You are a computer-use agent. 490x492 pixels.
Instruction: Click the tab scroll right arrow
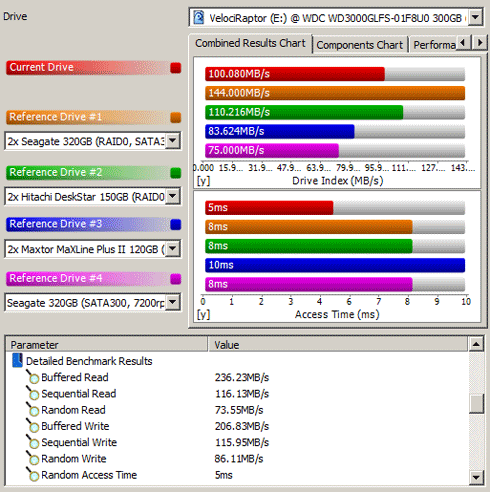pyautogui.click(x=480, y=43)
